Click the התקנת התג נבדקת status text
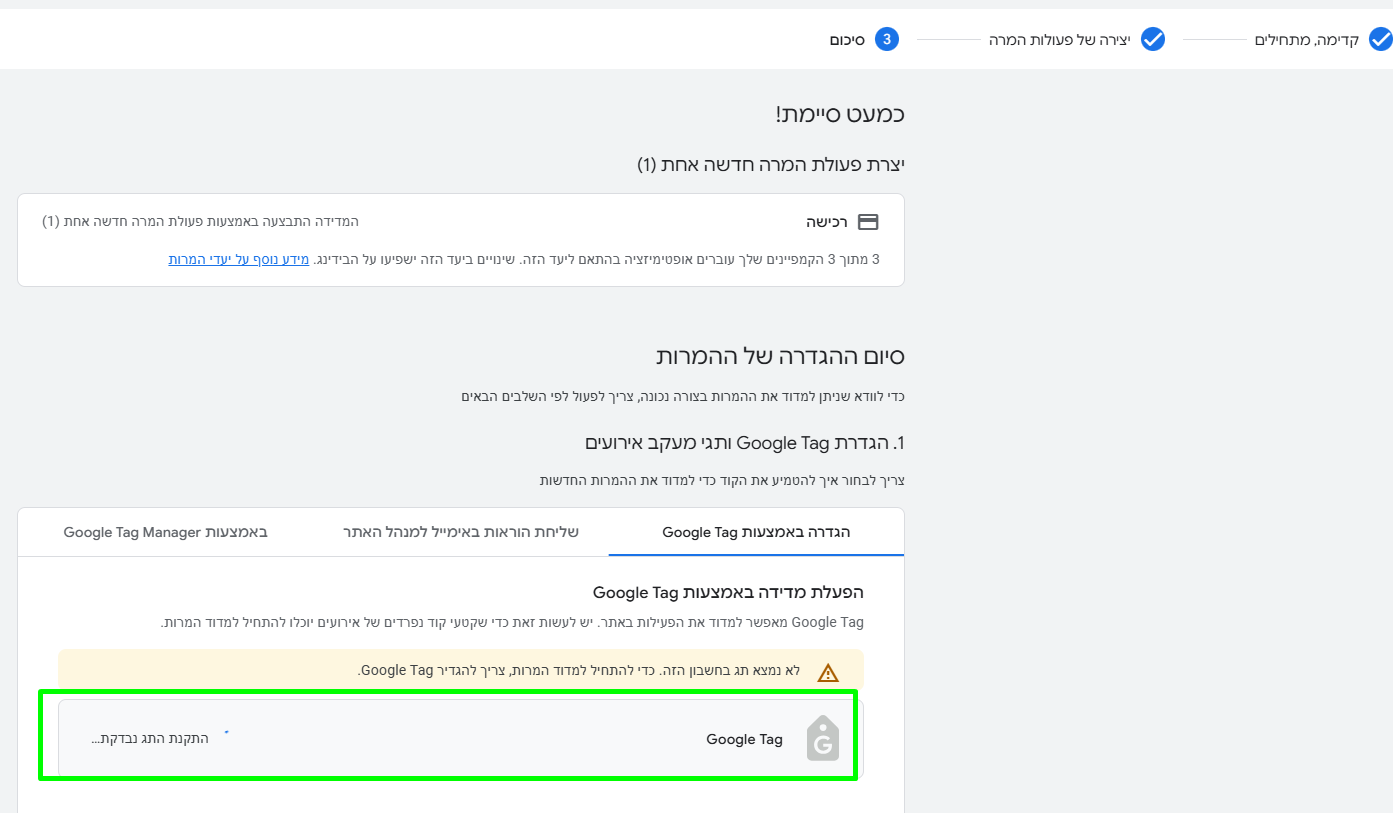This screenshot has height=813, width=1393. click(x=150, y=739)
